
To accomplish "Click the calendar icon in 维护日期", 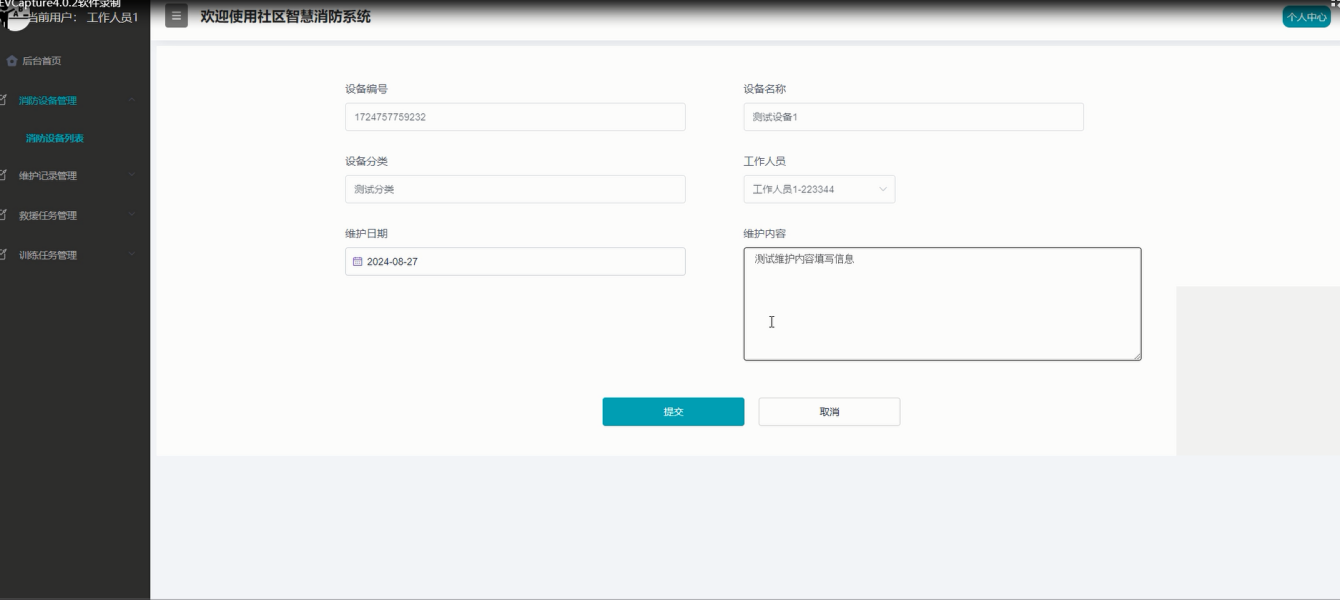I will click(x=358, y=261).
